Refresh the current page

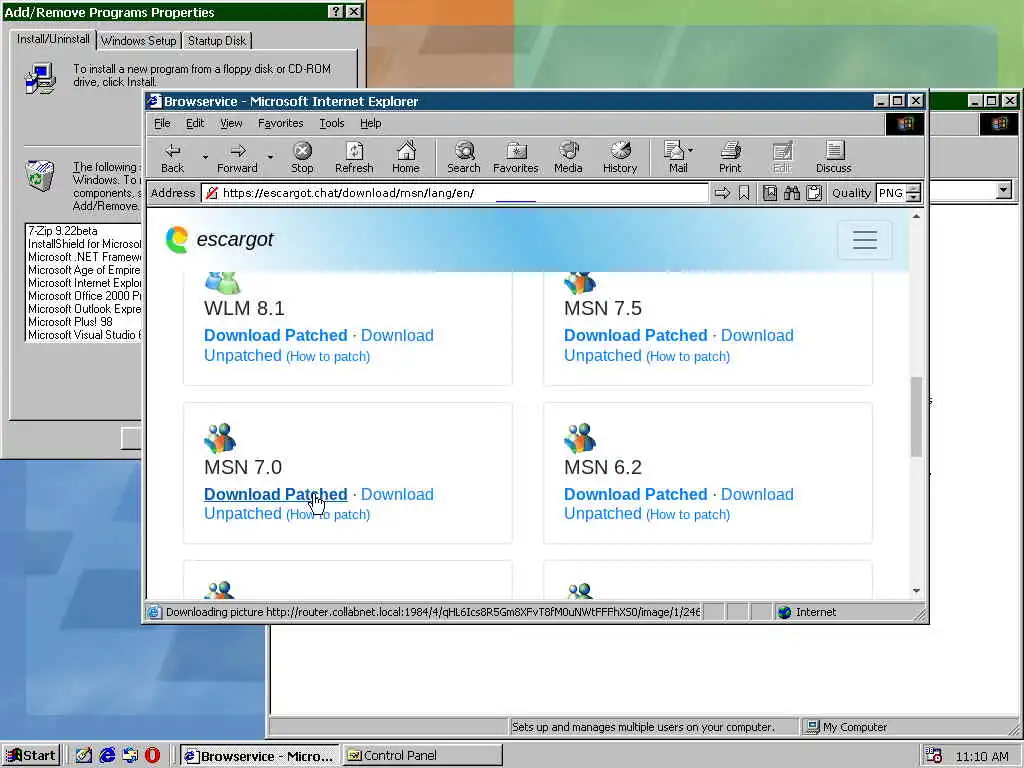pos(354,158)
